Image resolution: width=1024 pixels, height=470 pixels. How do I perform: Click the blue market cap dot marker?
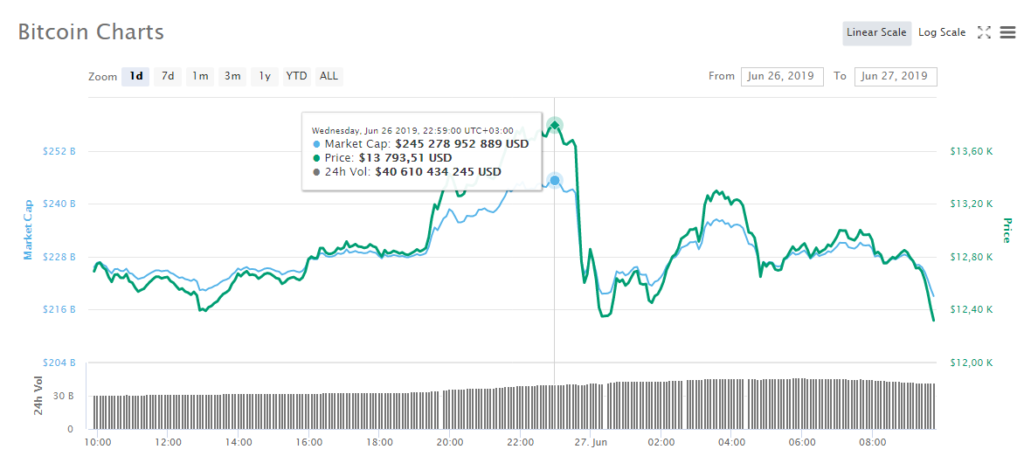pos(554,180)
